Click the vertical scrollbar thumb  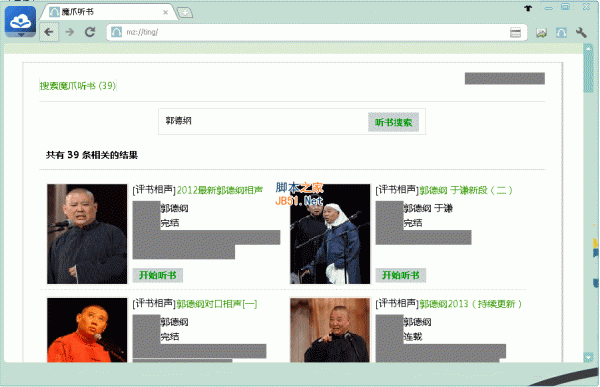[x=588, y=73]
